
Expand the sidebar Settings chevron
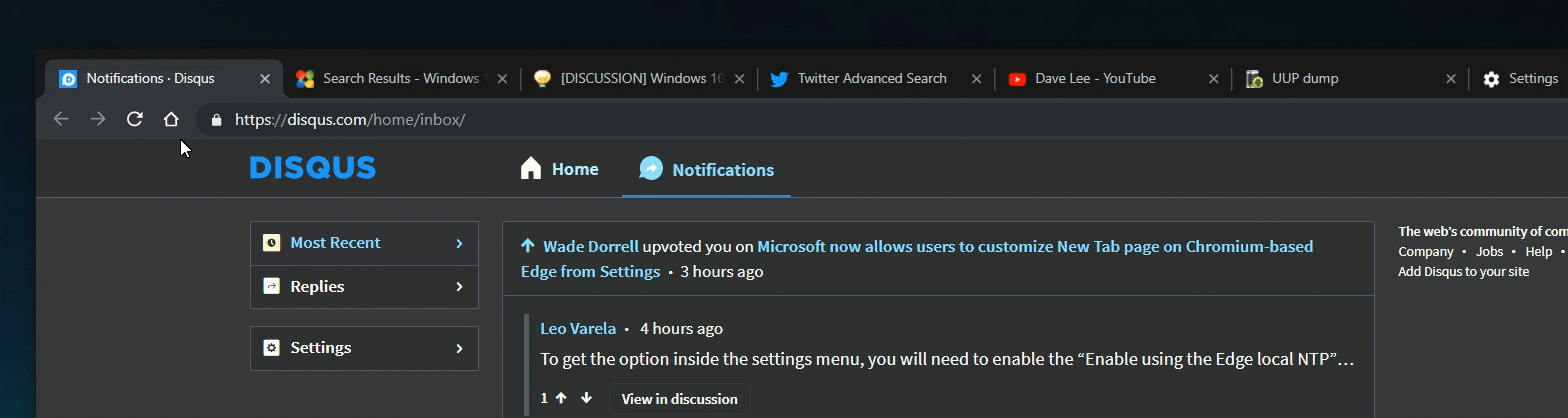pos(459,348)
